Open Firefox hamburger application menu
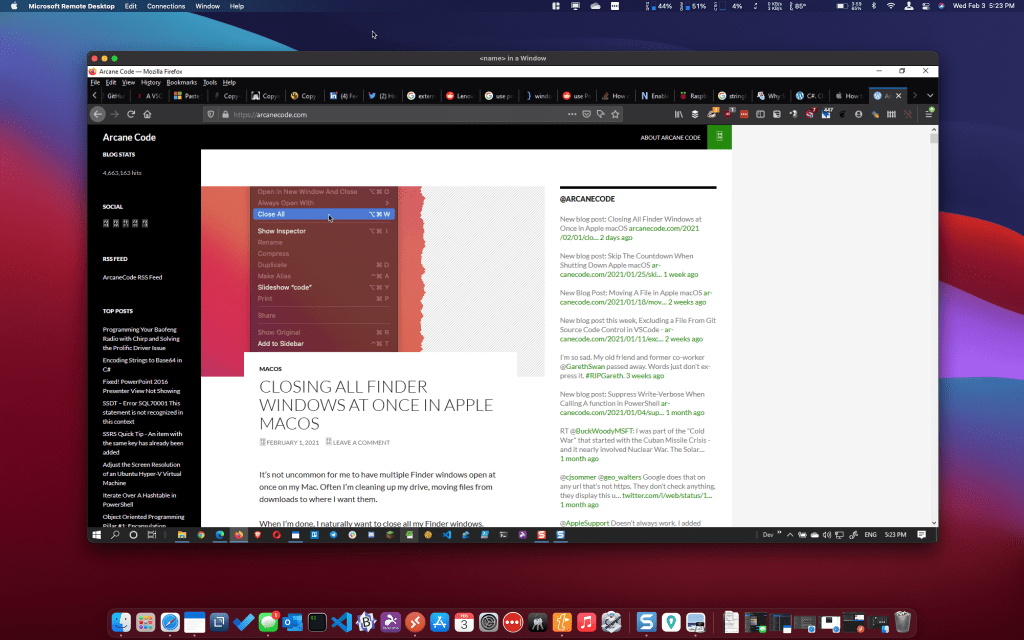This screenshot has width=1024, height=640. click(929, 114)
